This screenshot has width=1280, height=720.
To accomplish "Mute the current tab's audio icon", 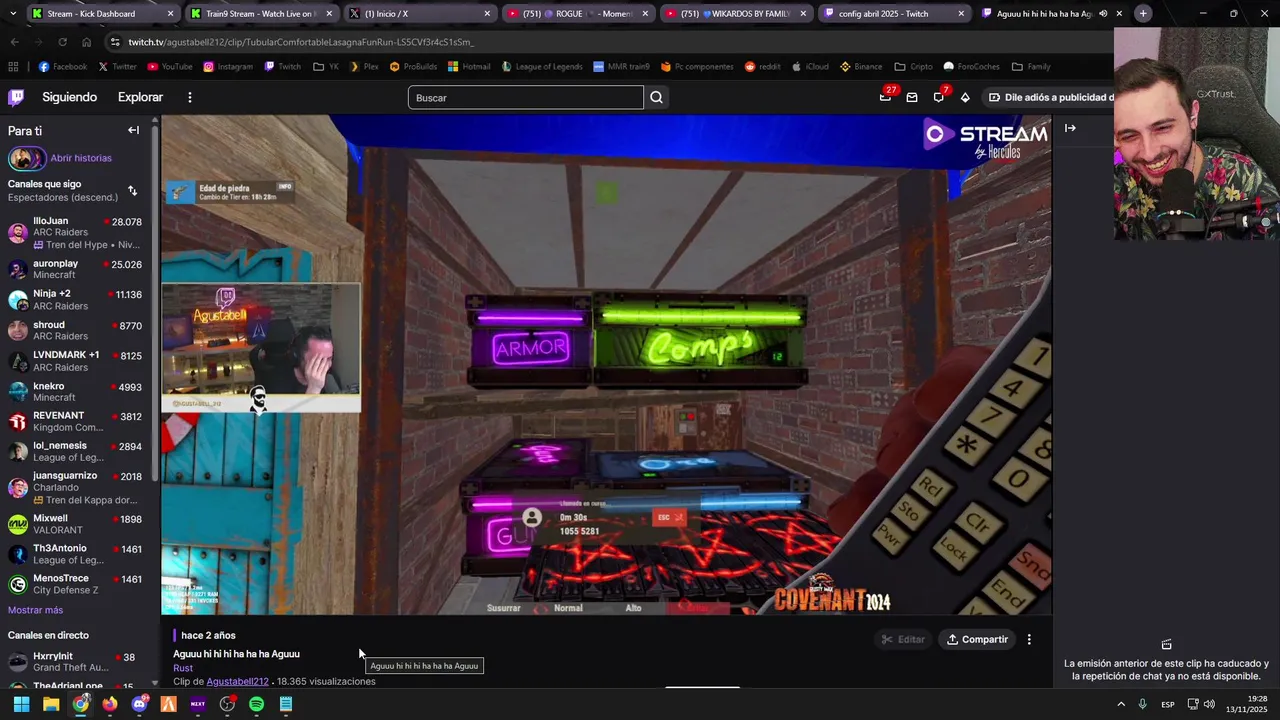I will tap(1103, 14).
